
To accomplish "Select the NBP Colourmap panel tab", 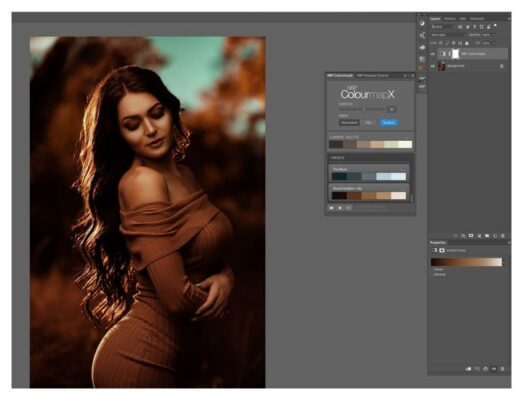I will [340, 75].
